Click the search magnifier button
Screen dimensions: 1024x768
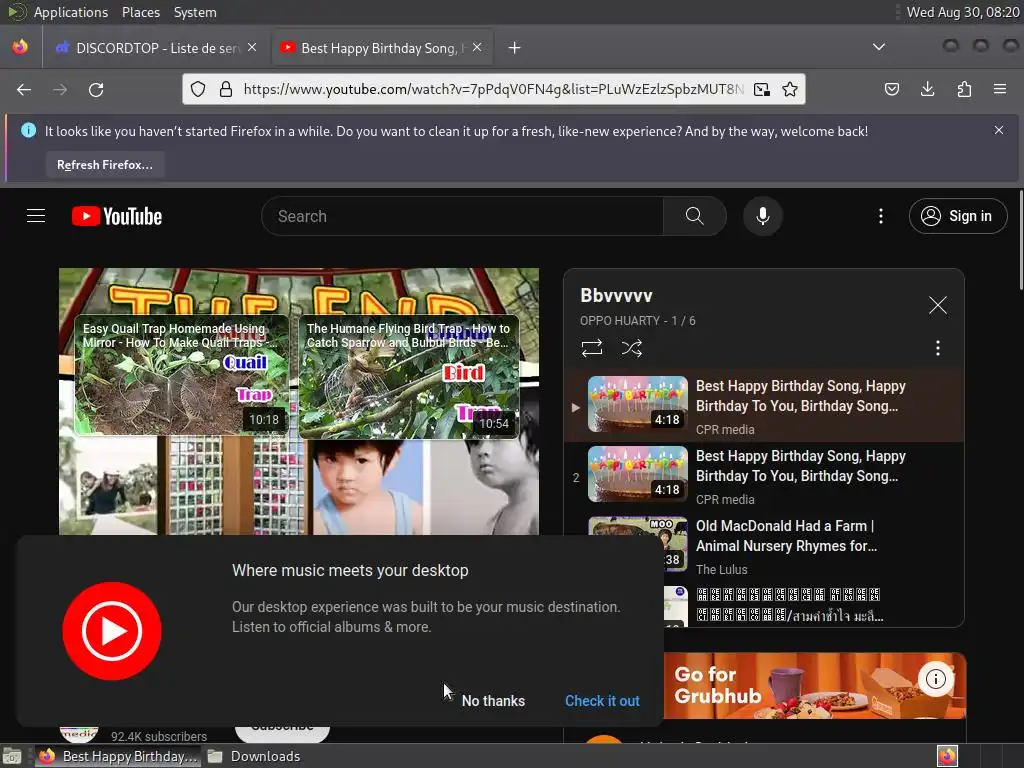tap(694, 216)
